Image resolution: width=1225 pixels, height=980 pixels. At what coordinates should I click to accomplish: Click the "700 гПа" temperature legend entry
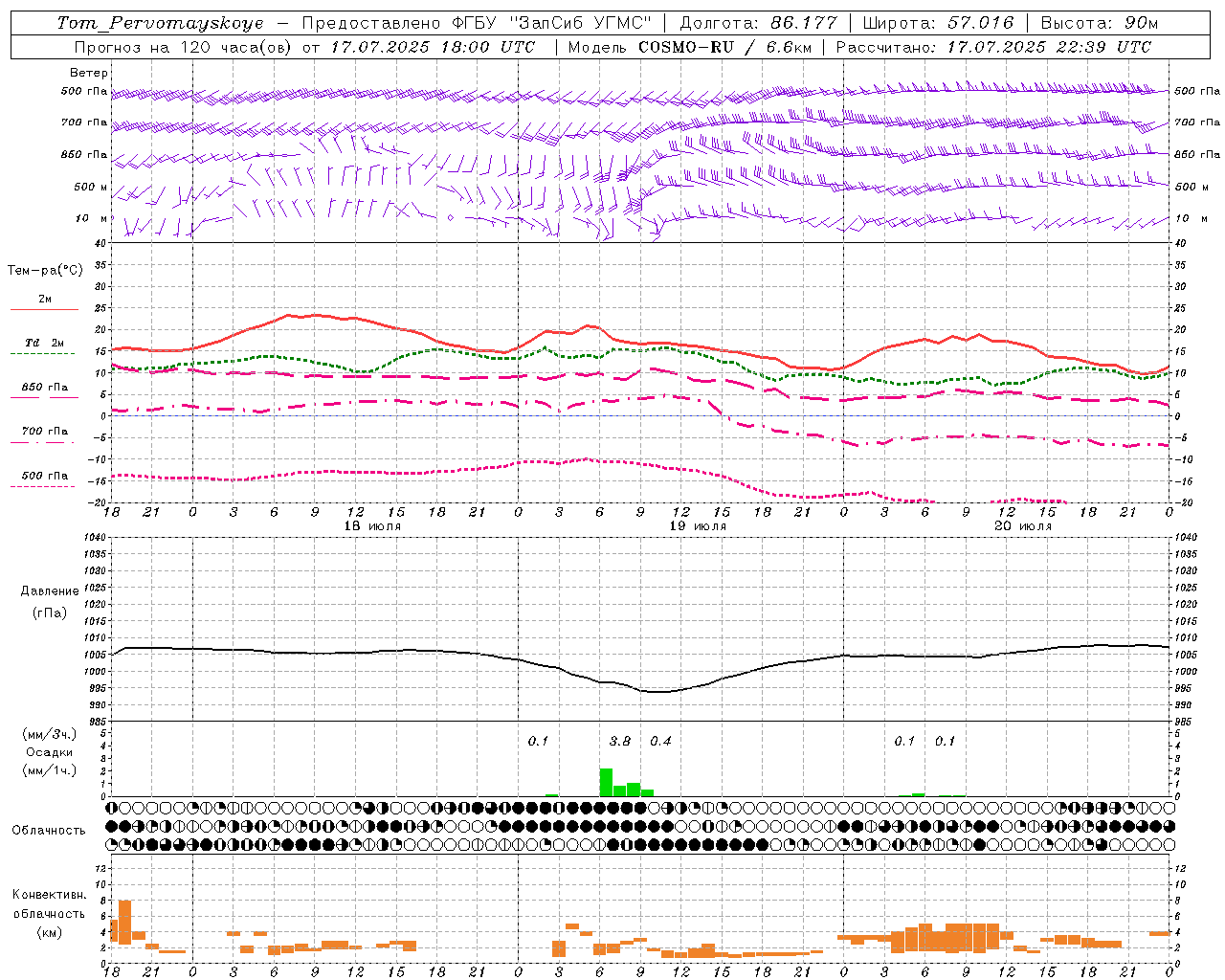tap(45, 432)
